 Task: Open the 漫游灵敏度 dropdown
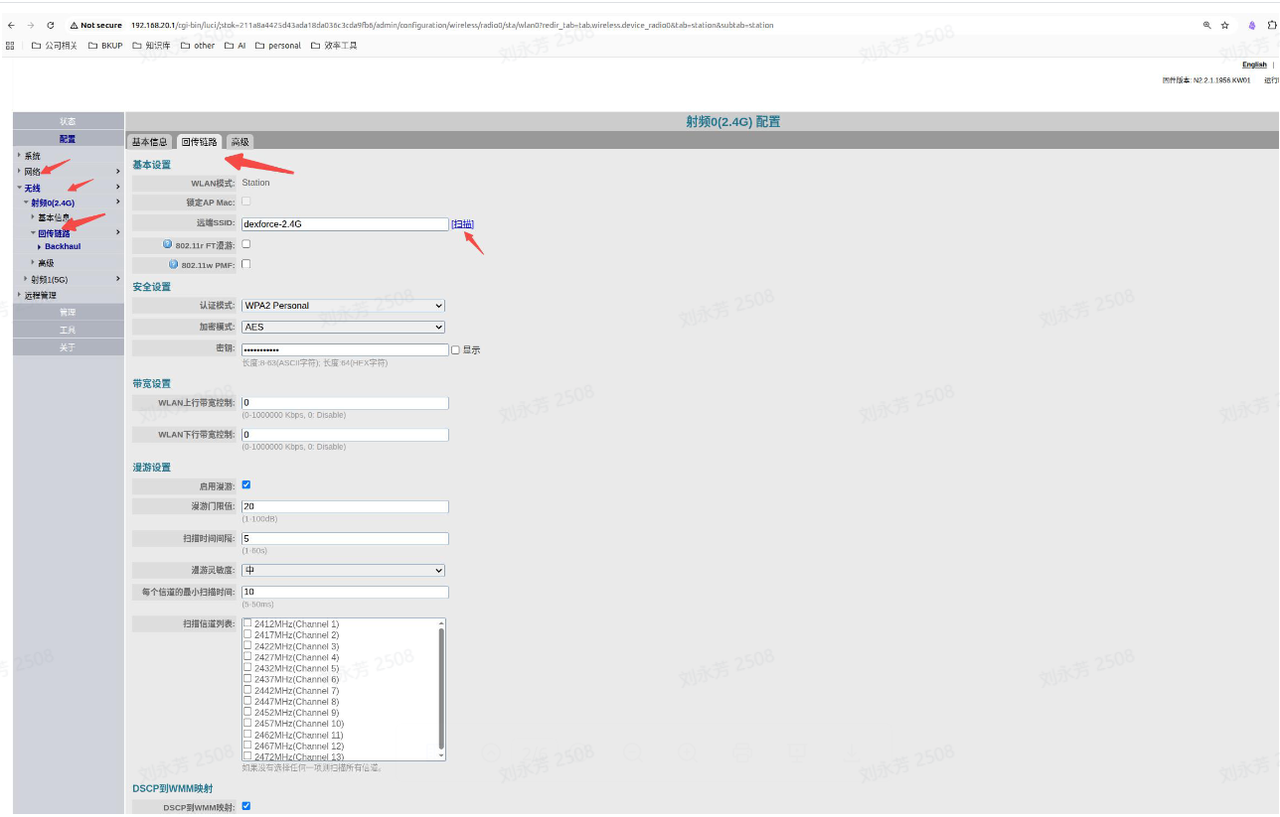(x=343, y=570)
